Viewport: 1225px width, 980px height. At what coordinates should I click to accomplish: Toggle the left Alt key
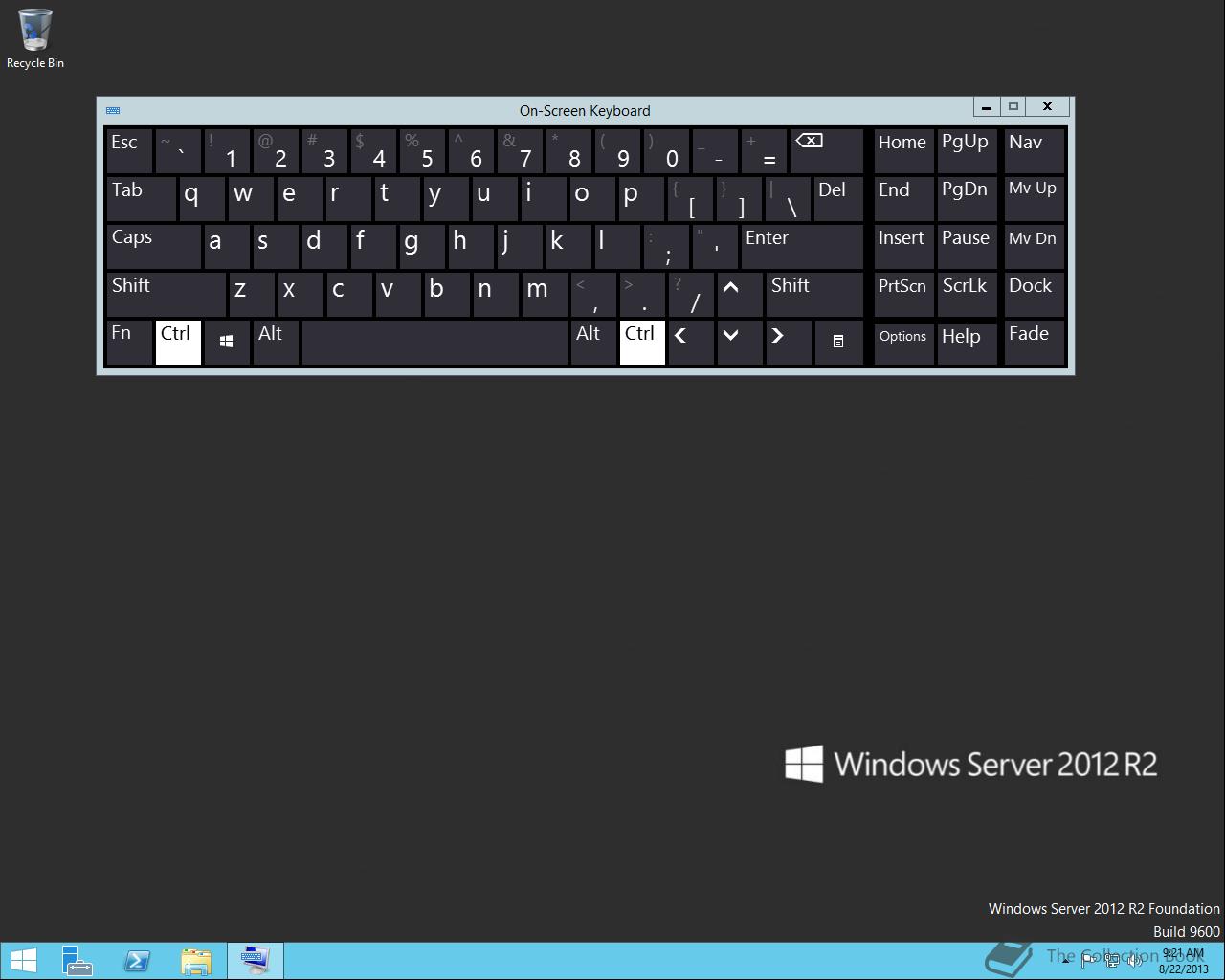click(276, 343)
